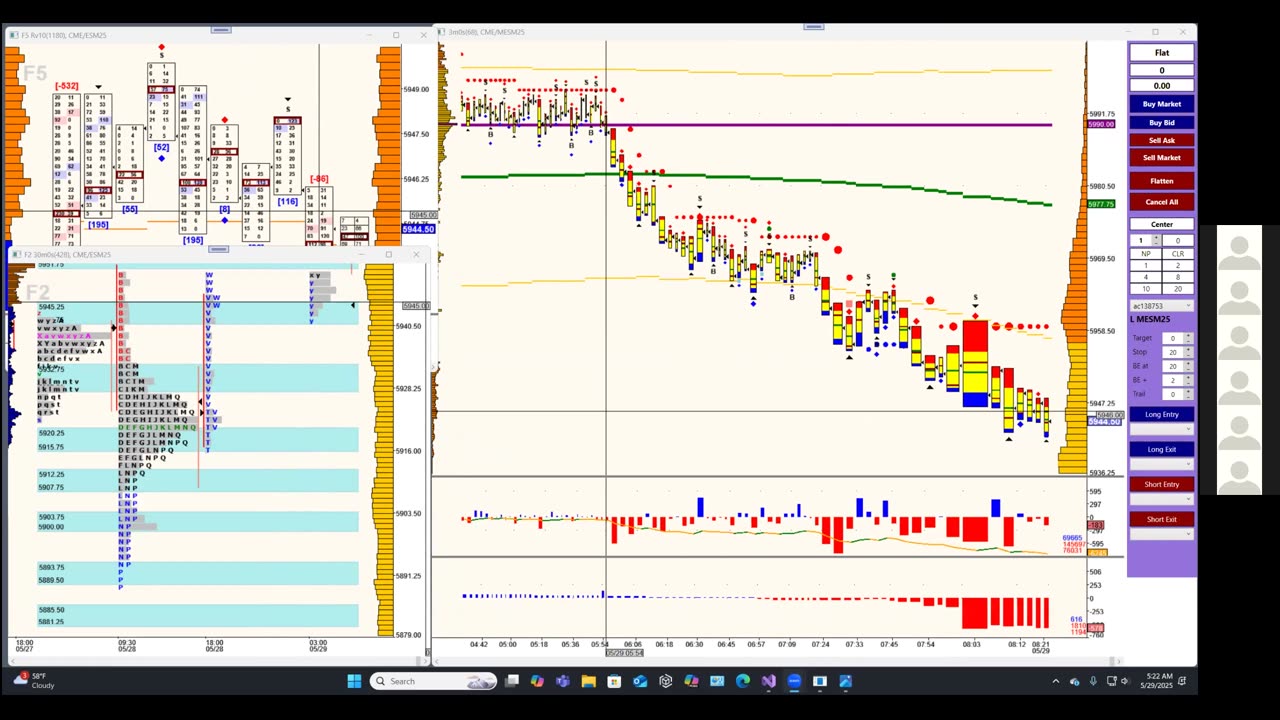
Task: Close the F5 Rv10 chart window
Action: (423, 35)
